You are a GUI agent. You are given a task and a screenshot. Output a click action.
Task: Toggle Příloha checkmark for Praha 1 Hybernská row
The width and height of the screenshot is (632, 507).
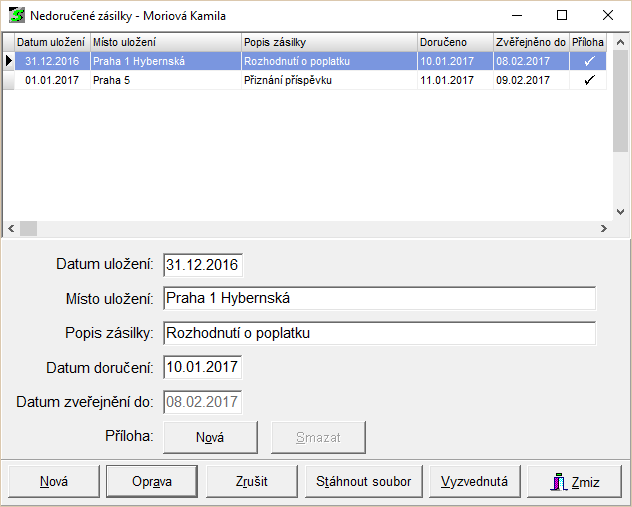(590, 61)
